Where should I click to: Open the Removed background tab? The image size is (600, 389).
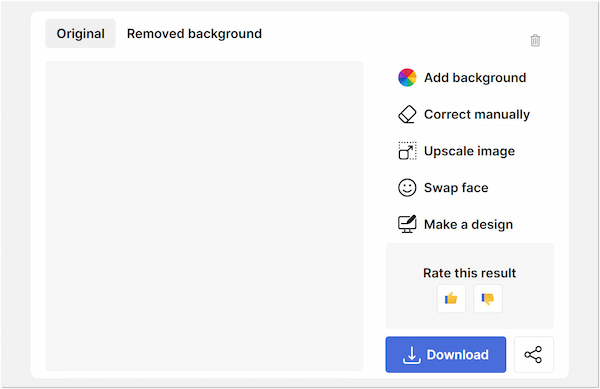194,34
